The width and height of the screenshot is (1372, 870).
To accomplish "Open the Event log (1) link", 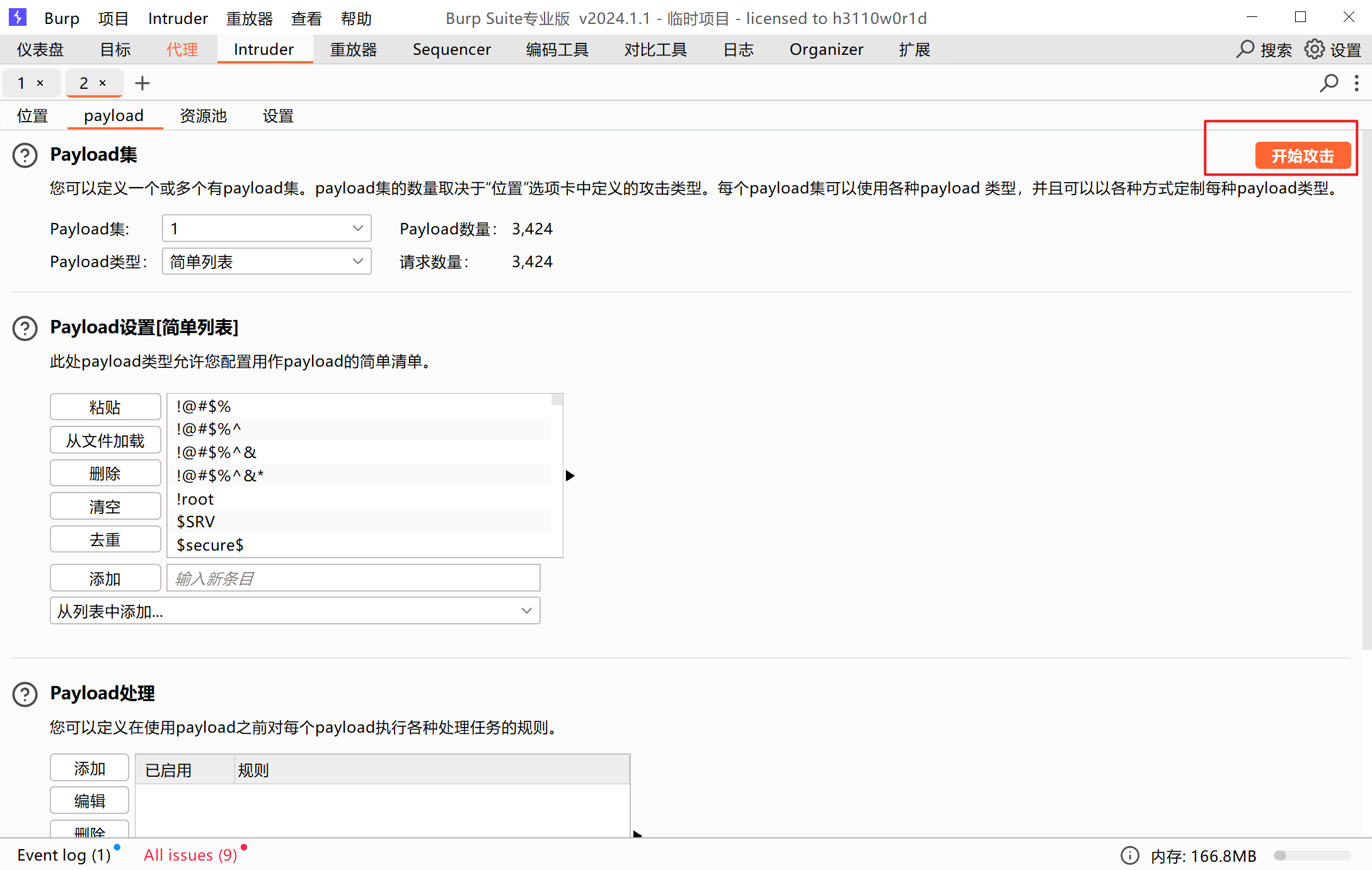I will click(64, 855).
